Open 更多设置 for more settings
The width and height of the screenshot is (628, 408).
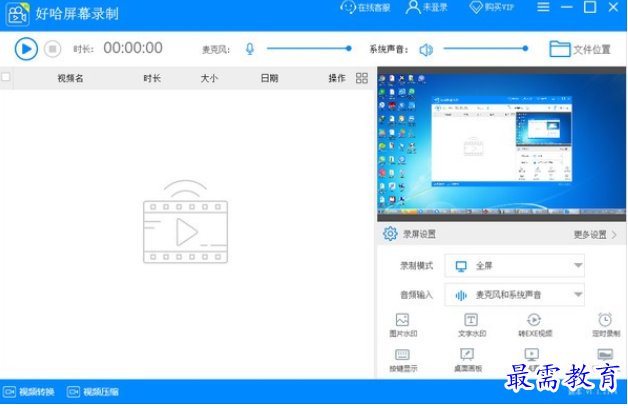coord(595,235)
